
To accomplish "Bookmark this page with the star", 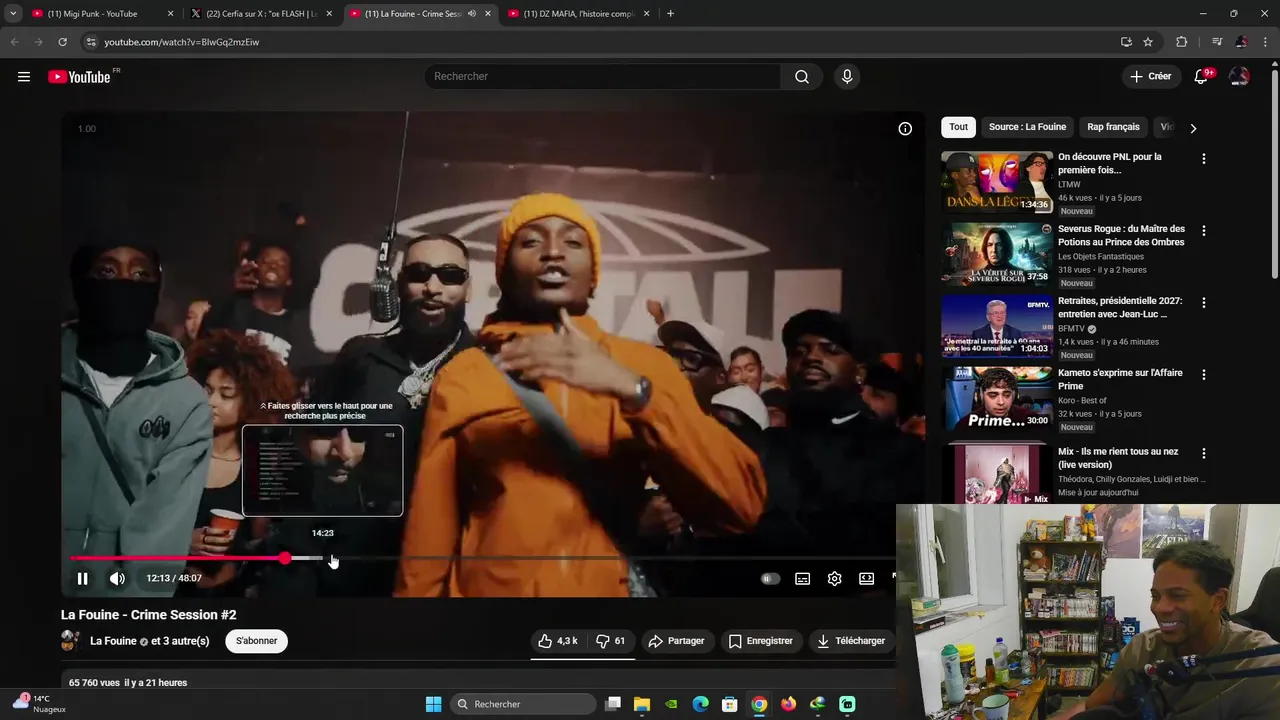I will [1148, 42].
